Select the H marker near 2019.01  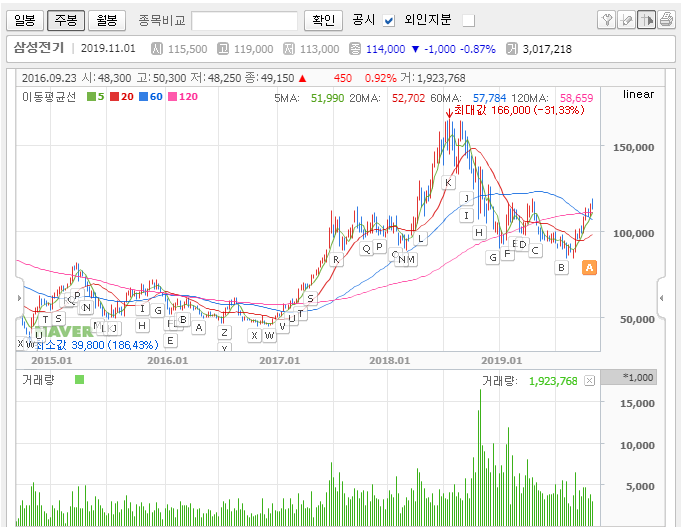tap(479, 233)
